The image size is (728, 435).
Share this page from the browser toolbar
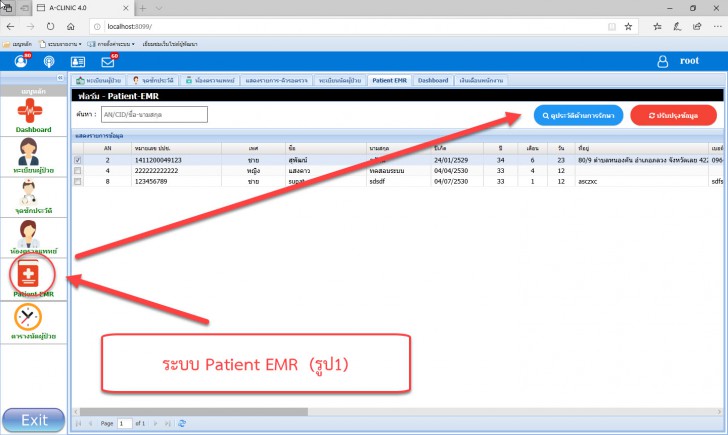(x=697, y=26)
